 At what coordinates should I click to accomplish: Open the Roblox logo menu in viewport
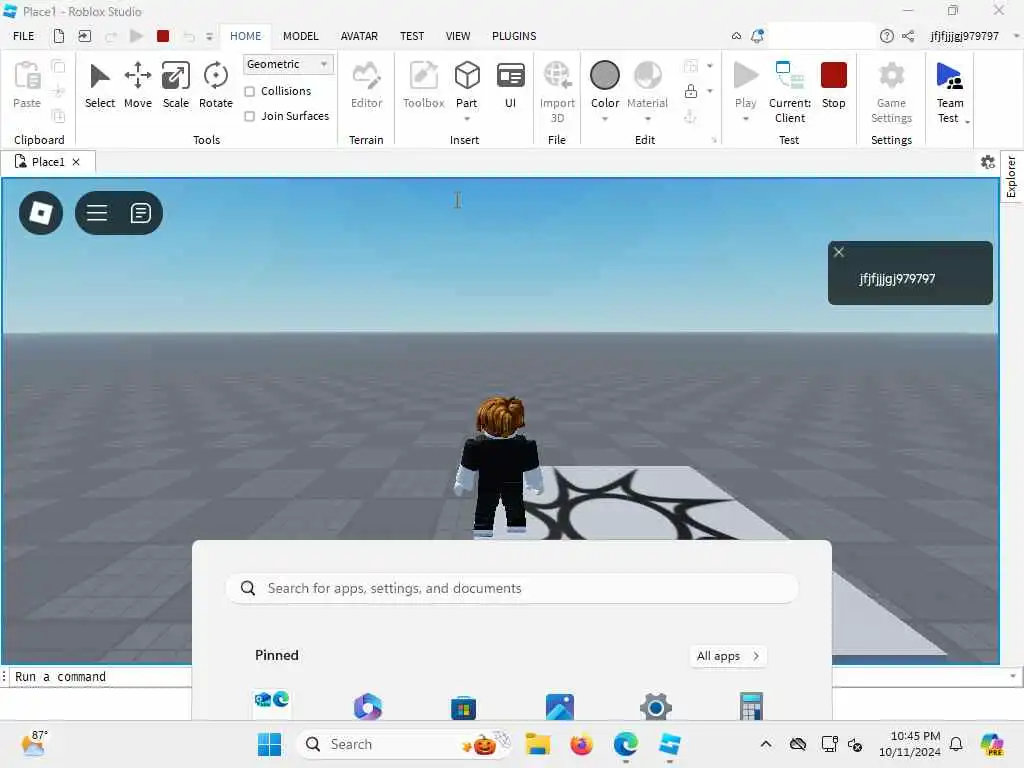(x=41, y=213)
